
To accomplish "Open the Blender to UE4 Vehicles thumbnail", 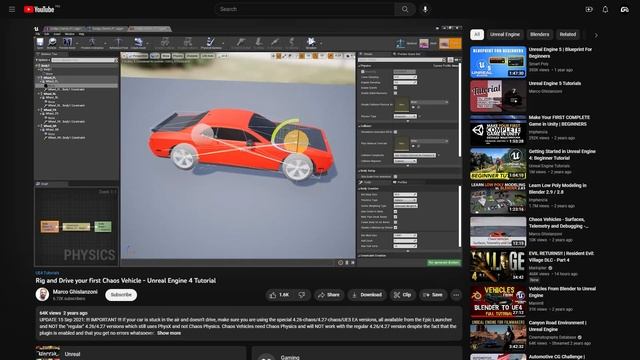I will tap(498, 301).
